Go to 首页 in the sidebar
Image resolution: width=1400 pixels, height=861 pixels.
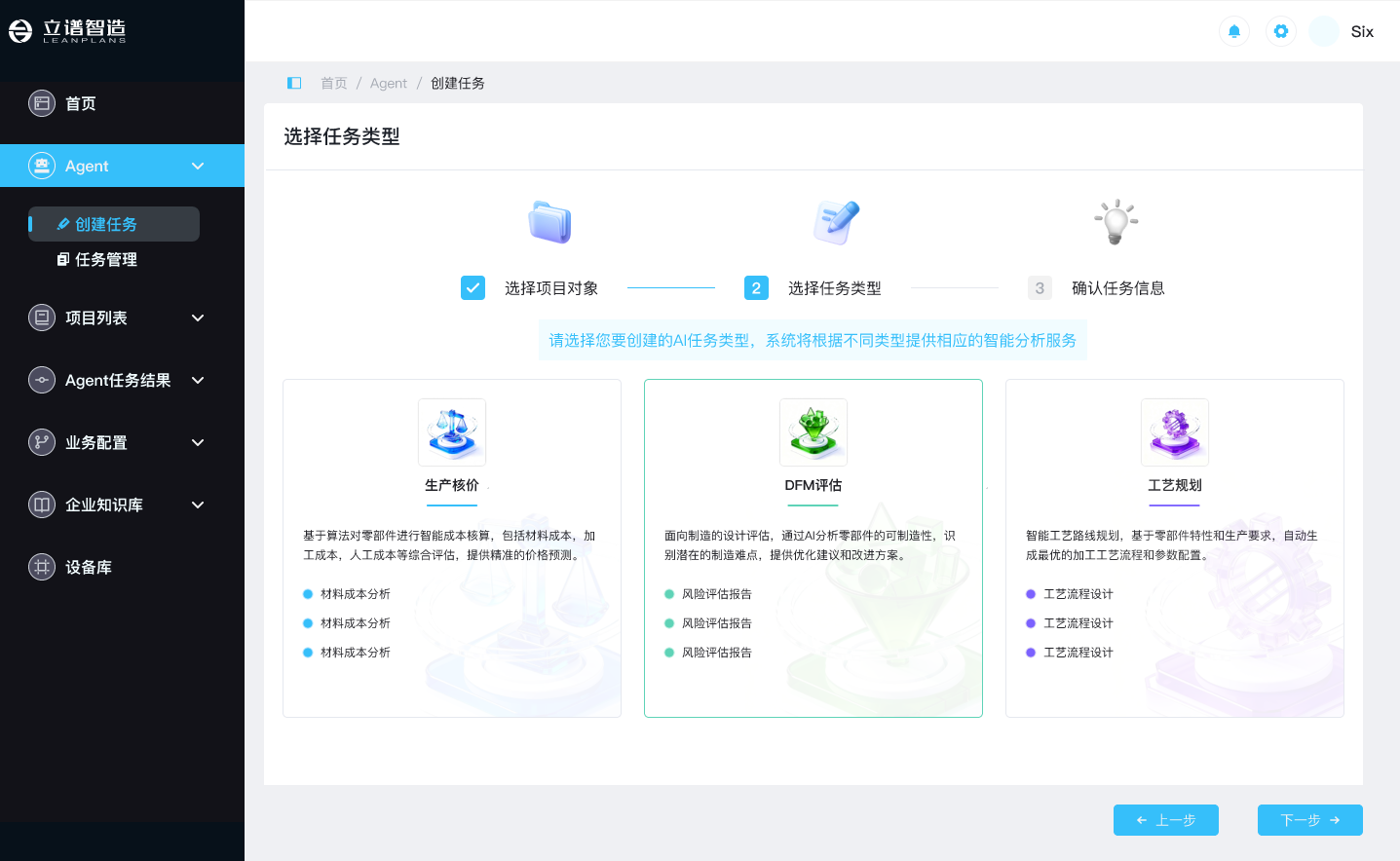[x=80, y=104]
